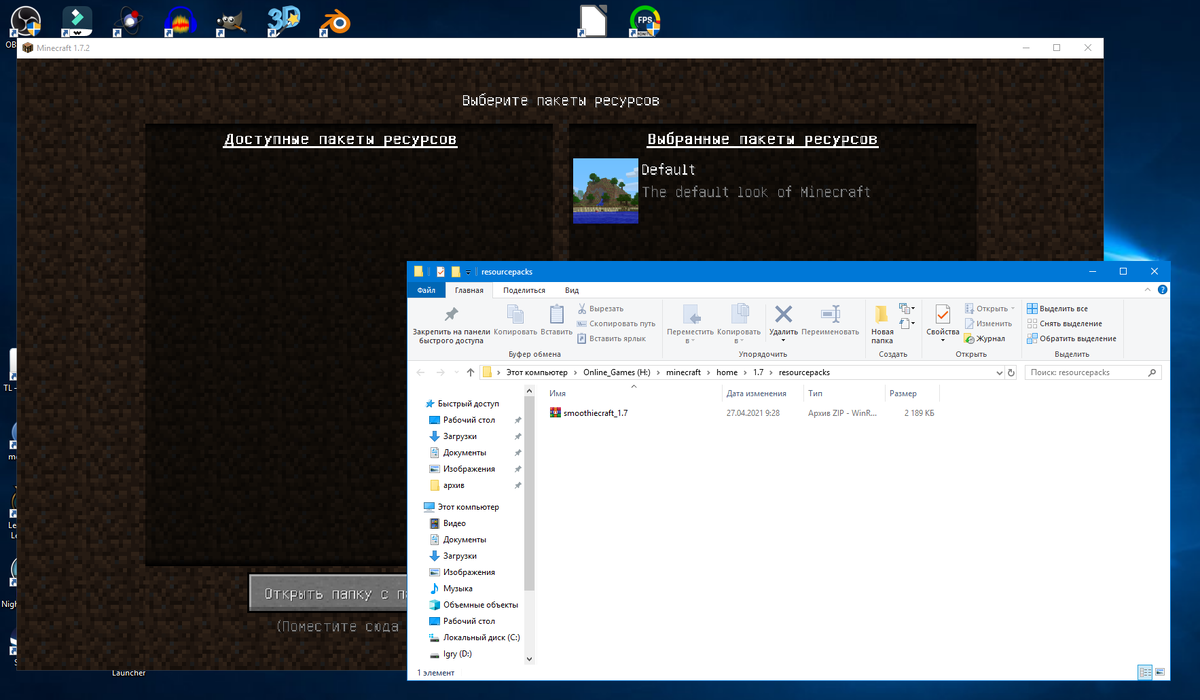Click navigation pane scrollbar down arrow
The width and height of the screenshot is (1200, 700).
click(529, 658)
